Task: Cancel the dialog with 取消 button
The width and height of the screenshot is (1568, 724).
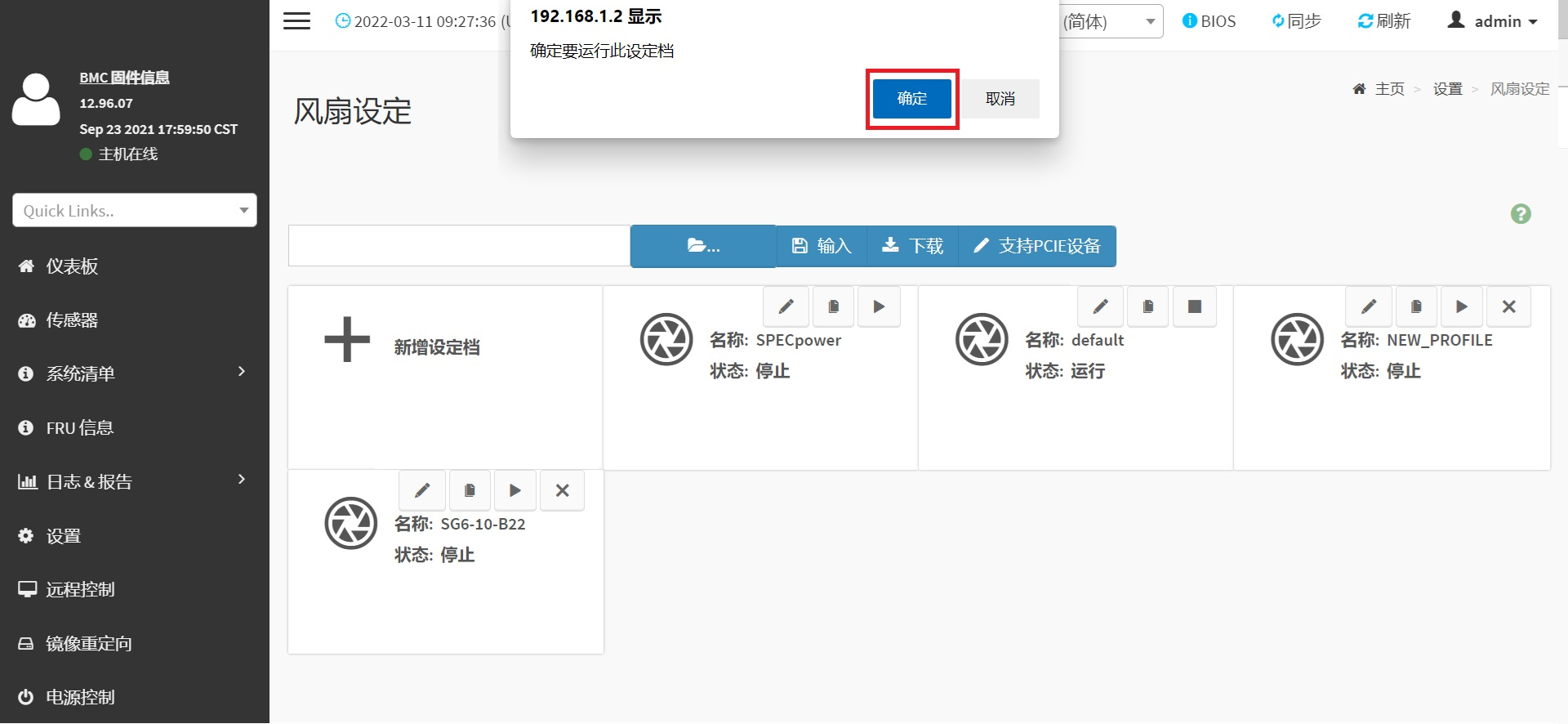Action: click(x=1000, y=99)
